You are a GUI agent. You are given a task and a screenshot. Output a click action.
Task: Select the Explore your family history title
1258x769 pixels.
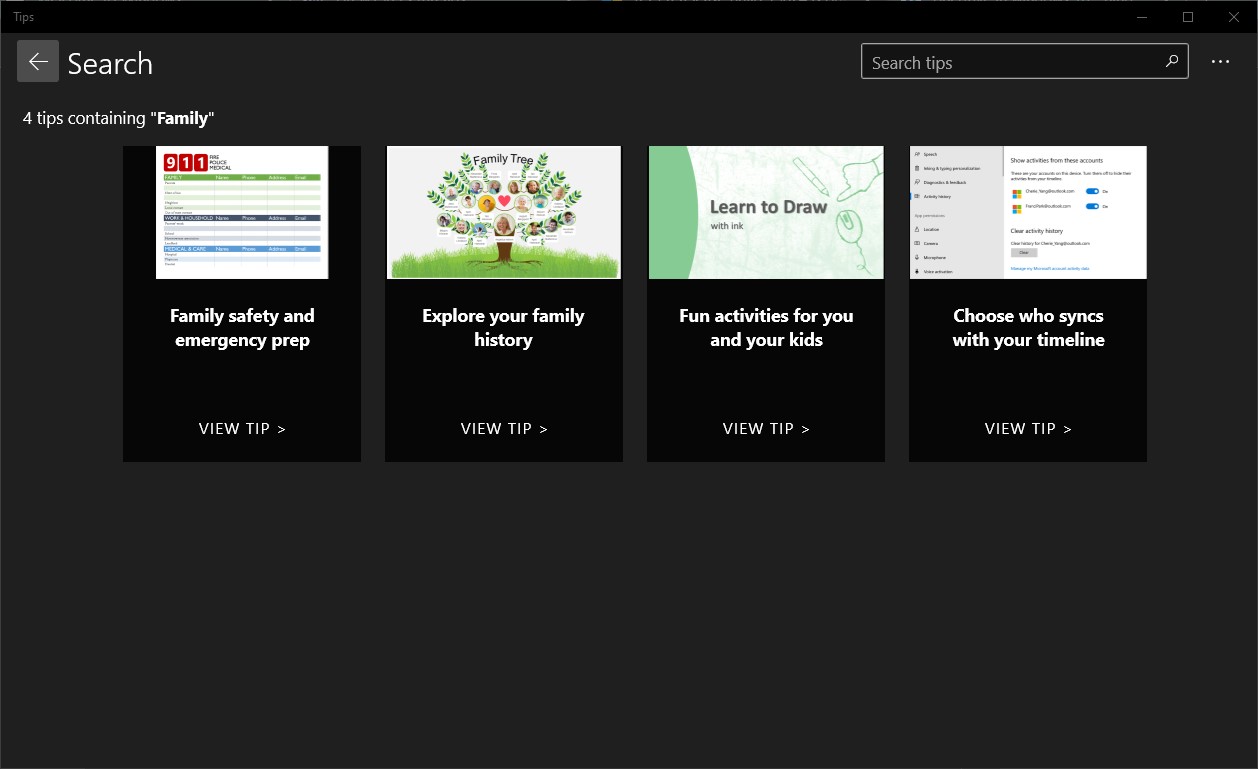point(504,328)
